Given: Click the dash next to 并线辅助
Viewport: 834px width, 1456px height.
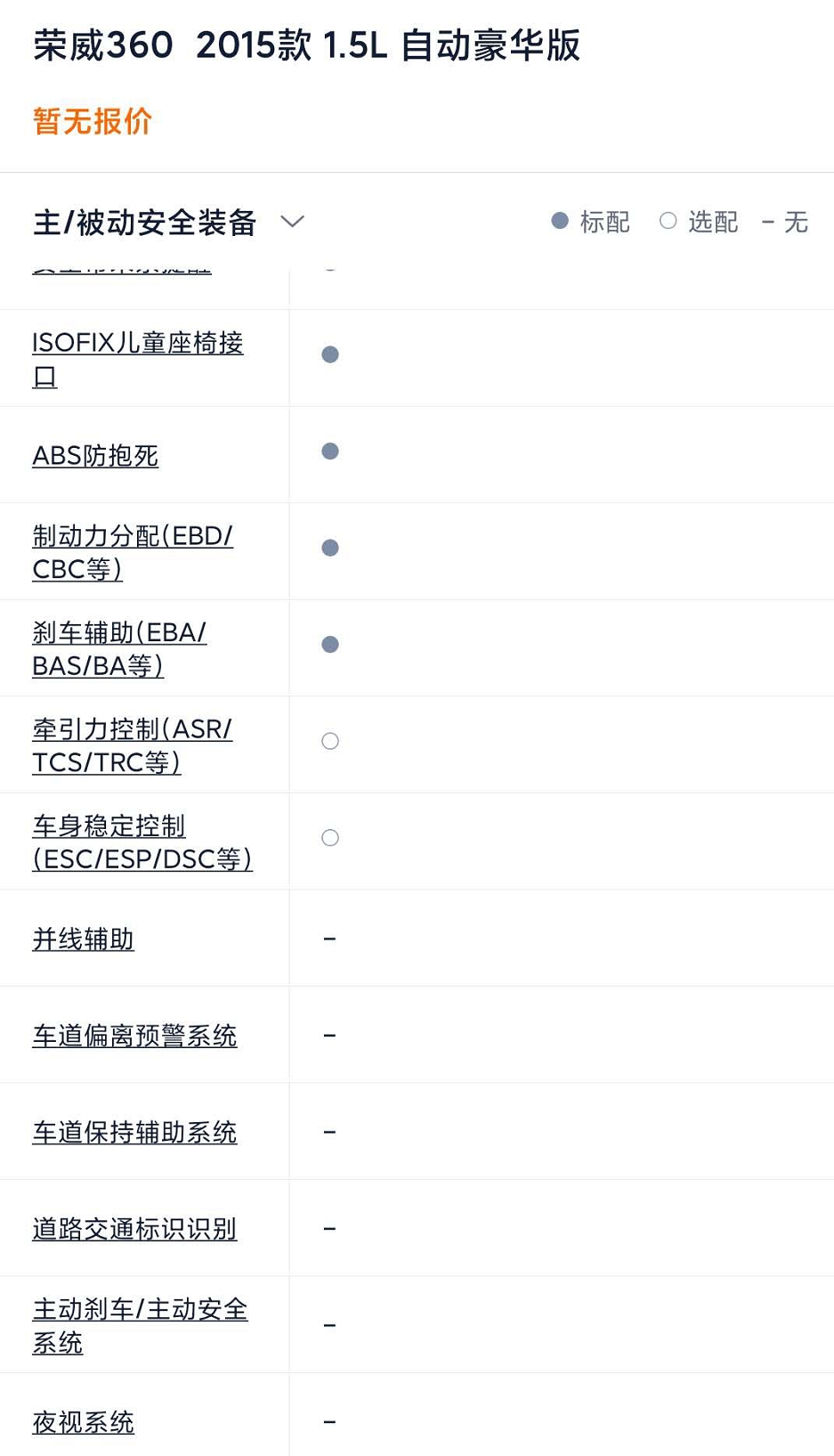Looking at the screenshot, I should click(x=330, y=938).
